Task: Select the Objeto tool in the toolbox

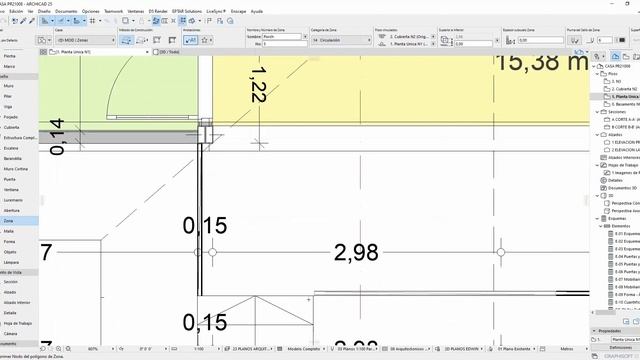Action: point(10,252)
